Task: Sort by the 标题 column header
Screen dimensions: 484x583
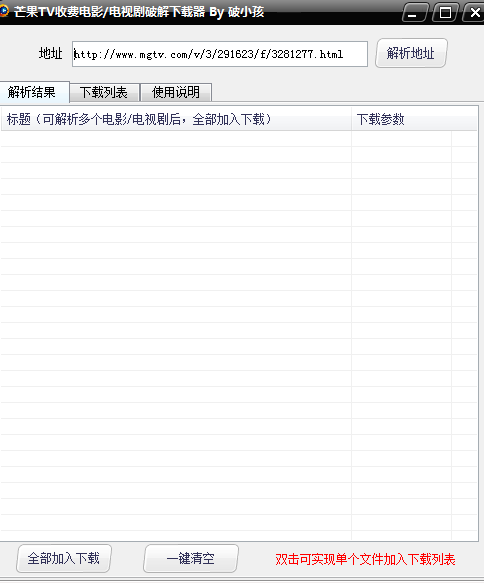Action: pos(176,119)
